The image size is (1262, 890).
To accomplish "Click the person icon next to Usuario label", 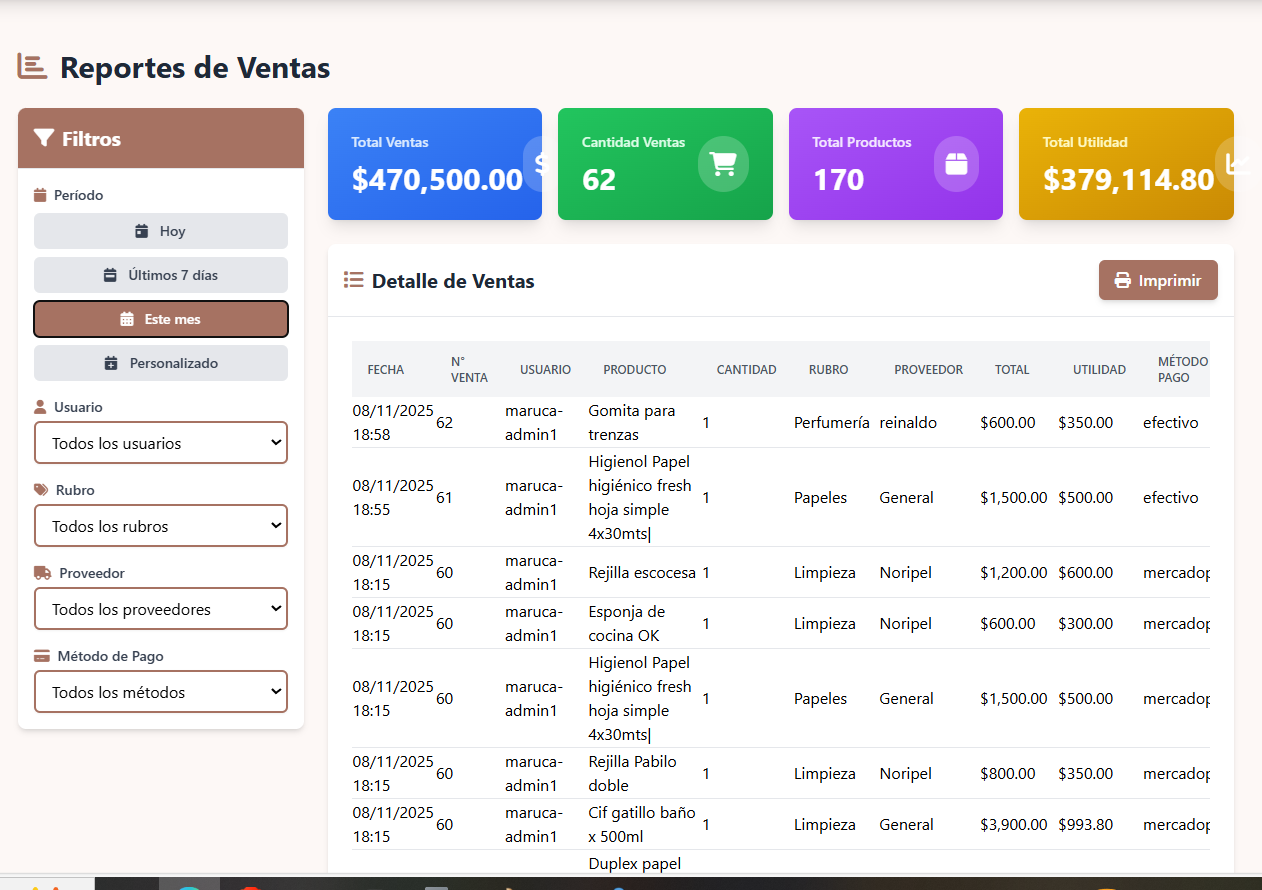I will (40, 407).
